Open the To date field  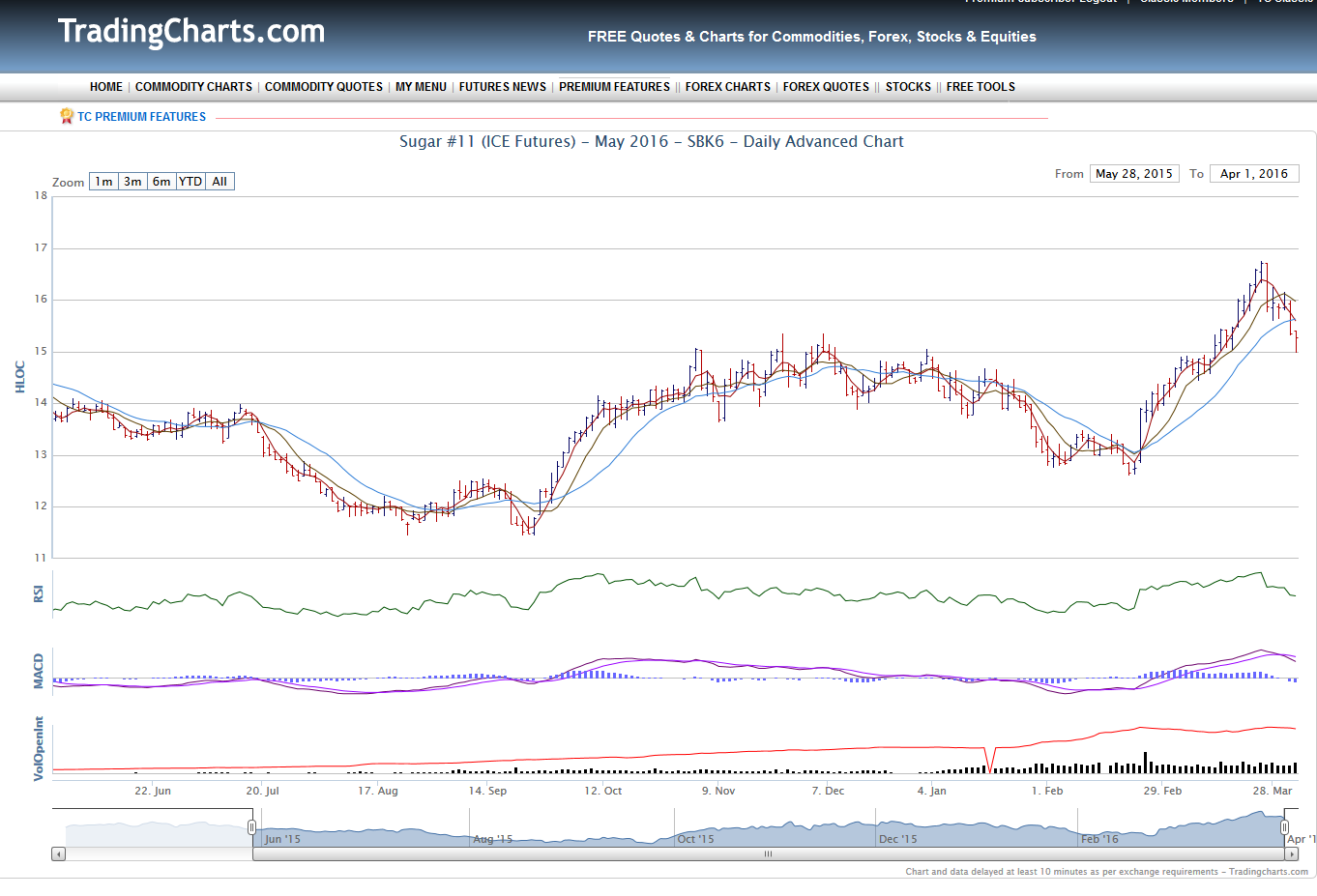[1253, 174]
